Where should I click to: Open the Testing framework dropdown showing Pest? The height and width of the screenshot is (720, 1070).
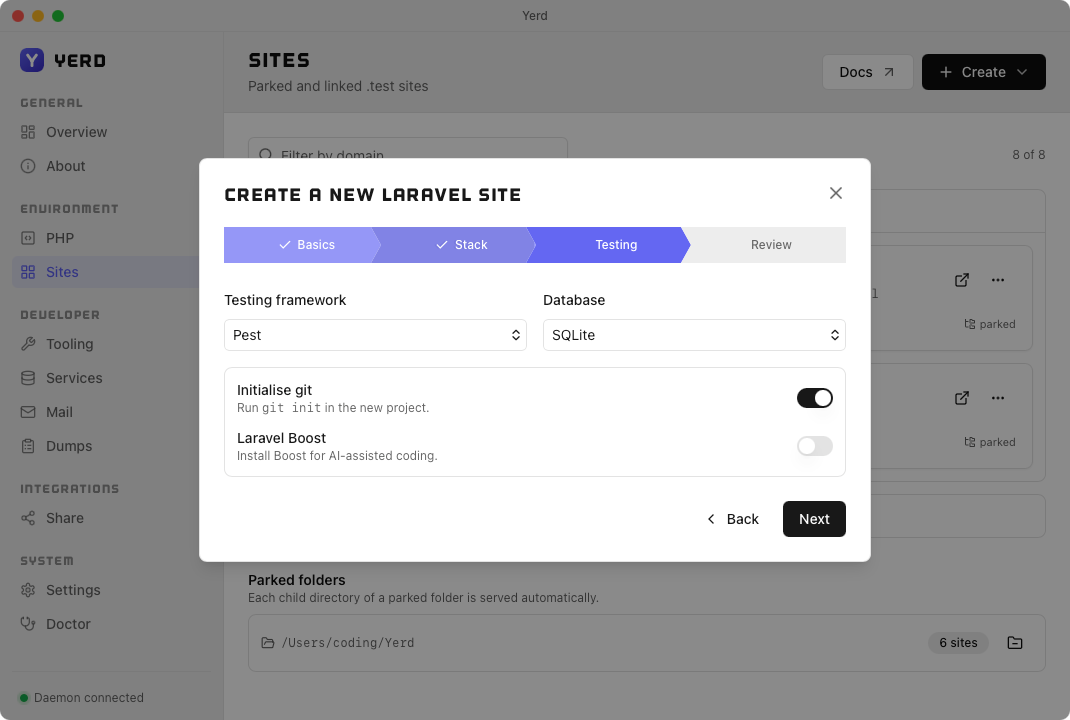click(x=375, y=335)
